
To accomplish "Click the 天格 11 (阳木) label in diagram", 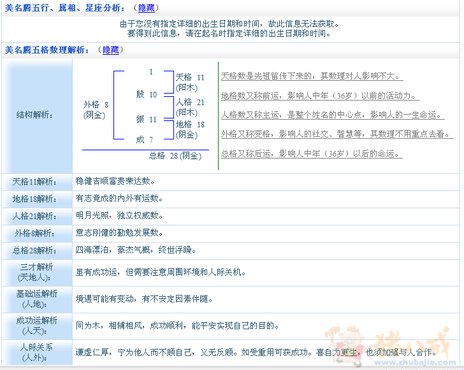I will click(x=190, y=83).
